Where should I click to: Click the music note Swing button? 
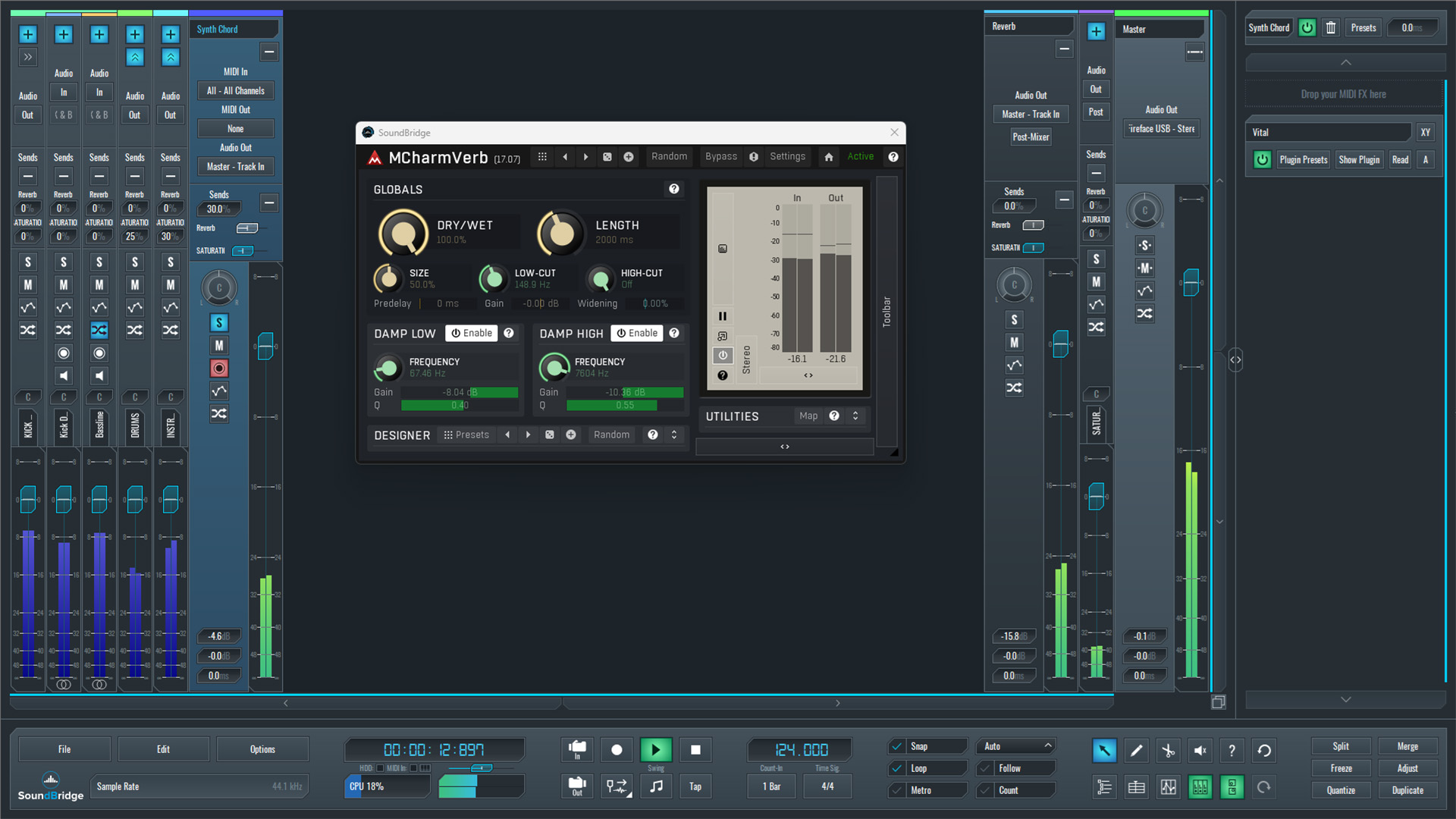click(x=656, y=786)
